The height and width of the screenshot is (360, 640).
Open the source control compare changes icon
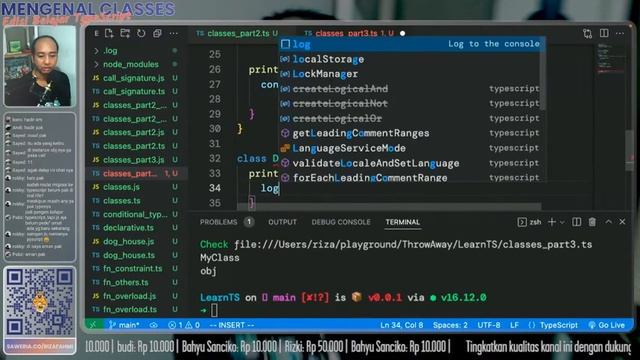tap(587, 33)
